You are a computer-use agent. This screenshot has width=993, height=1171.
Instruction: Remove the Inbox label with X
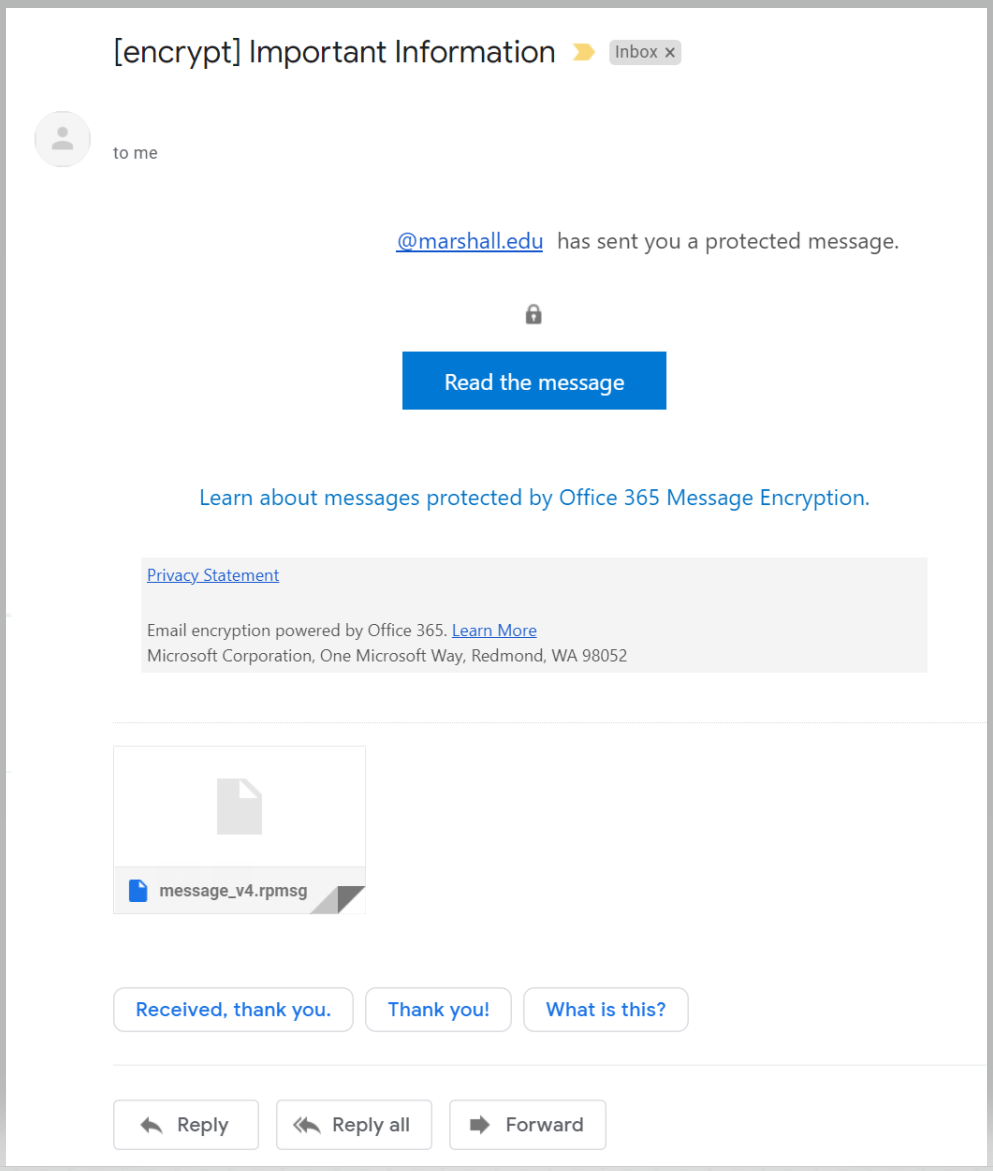[x=670, y=53]
